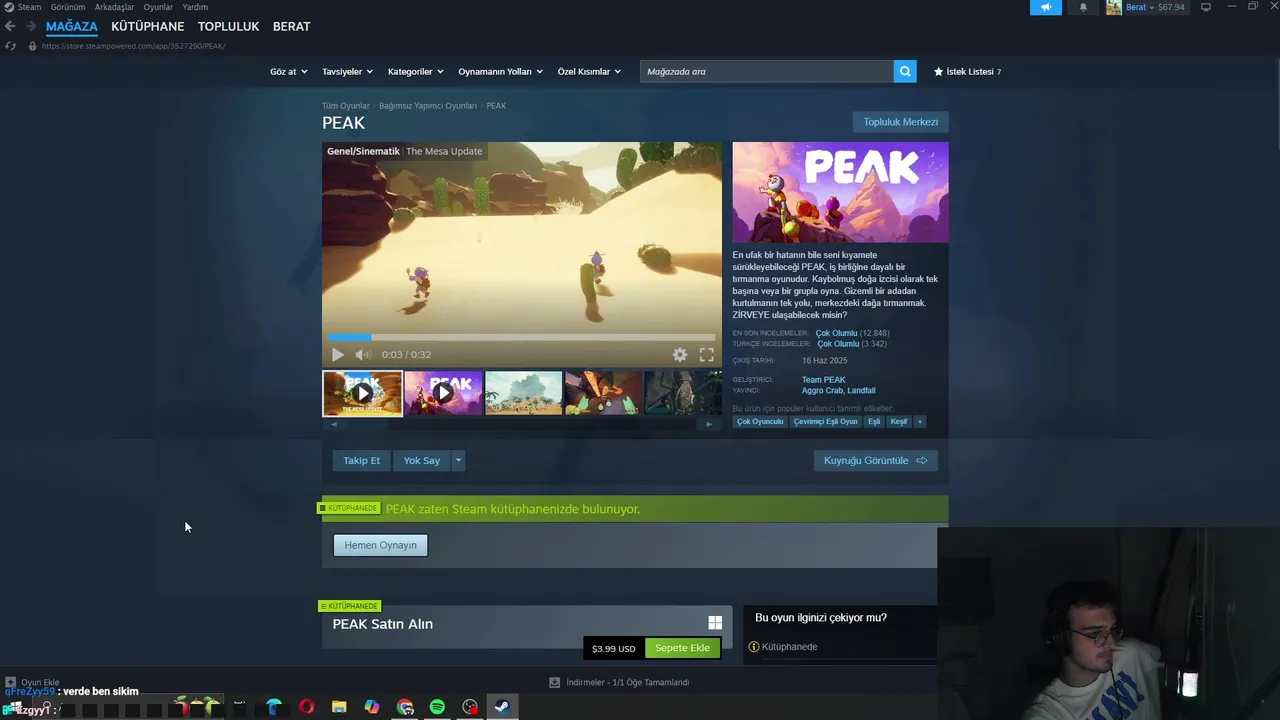1280x720 pixels.
Task: Open the Topluluk Merkezi button
Action: coord(900,122)
